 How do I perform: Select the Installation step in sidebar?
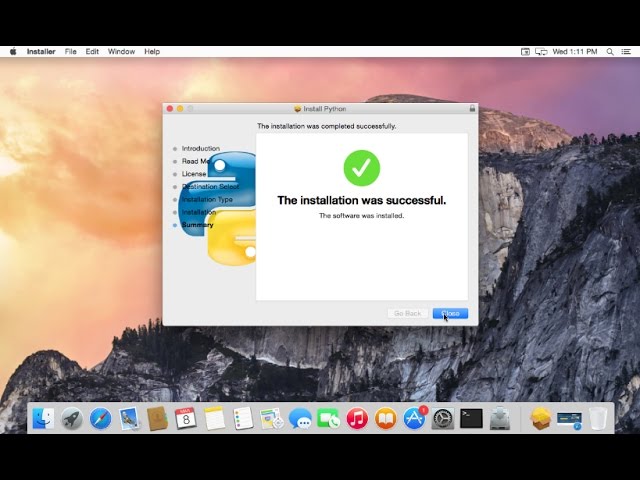click(199, 212)
